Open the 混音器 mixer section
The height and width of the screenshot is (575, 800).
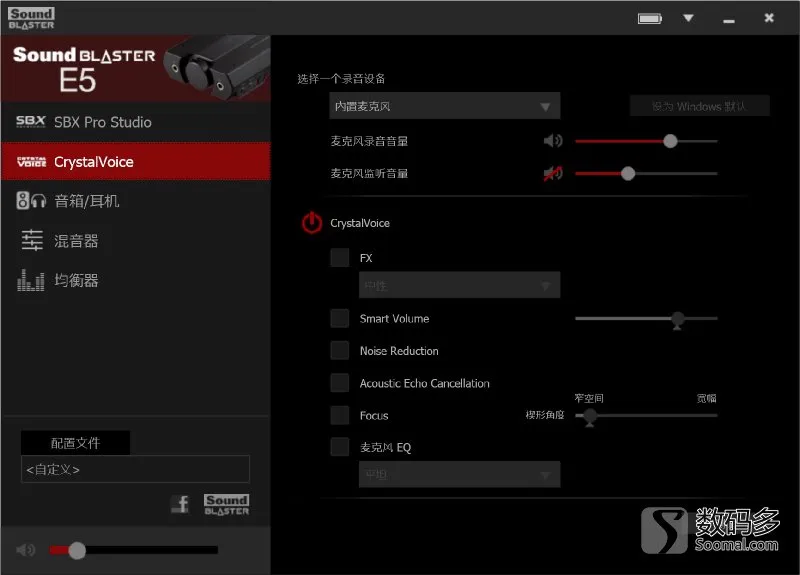click(x=136, y=241)
